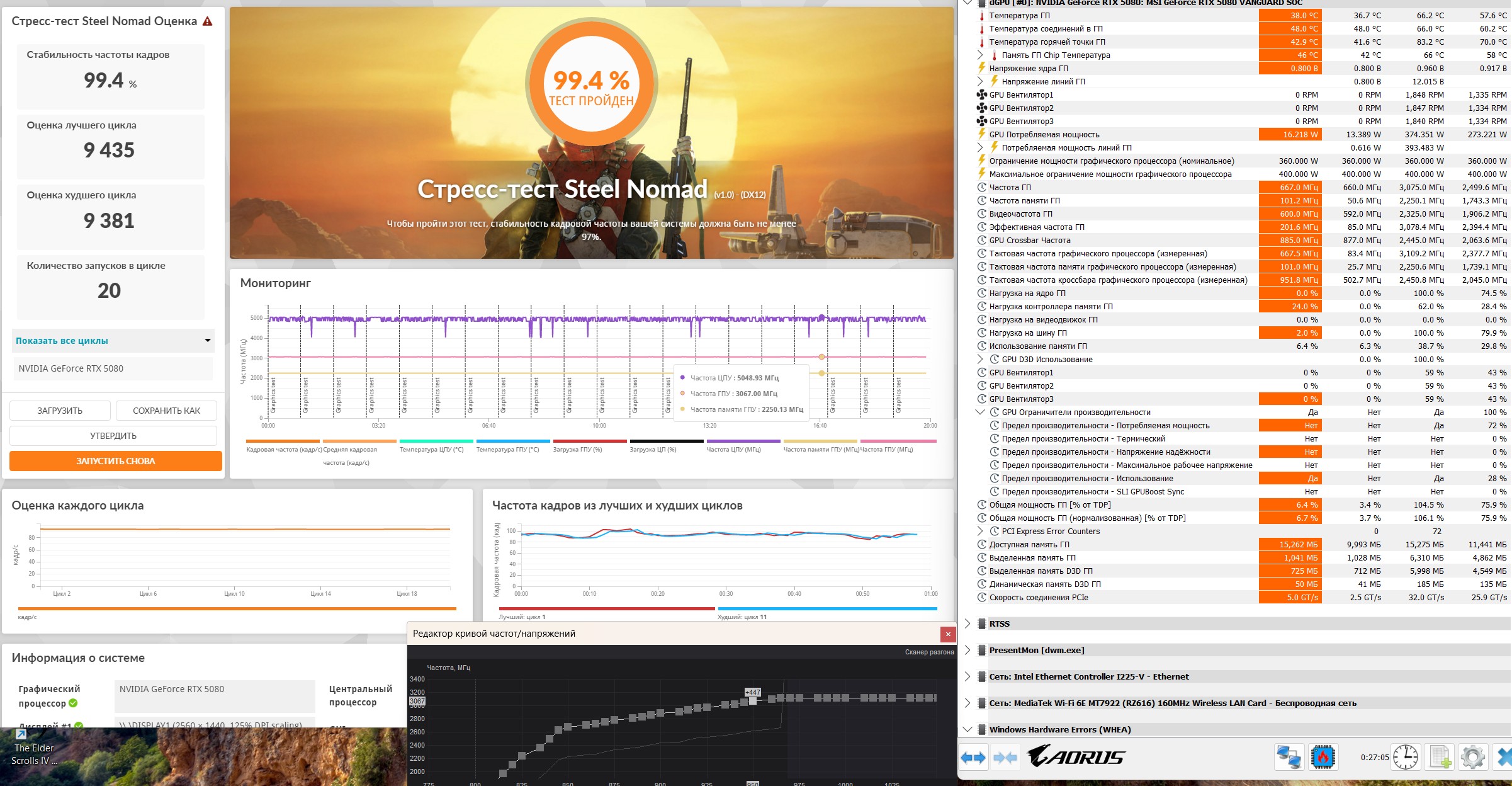
Task: Click green checkmark next to Графический процессор
Action: tap(73, 703)
